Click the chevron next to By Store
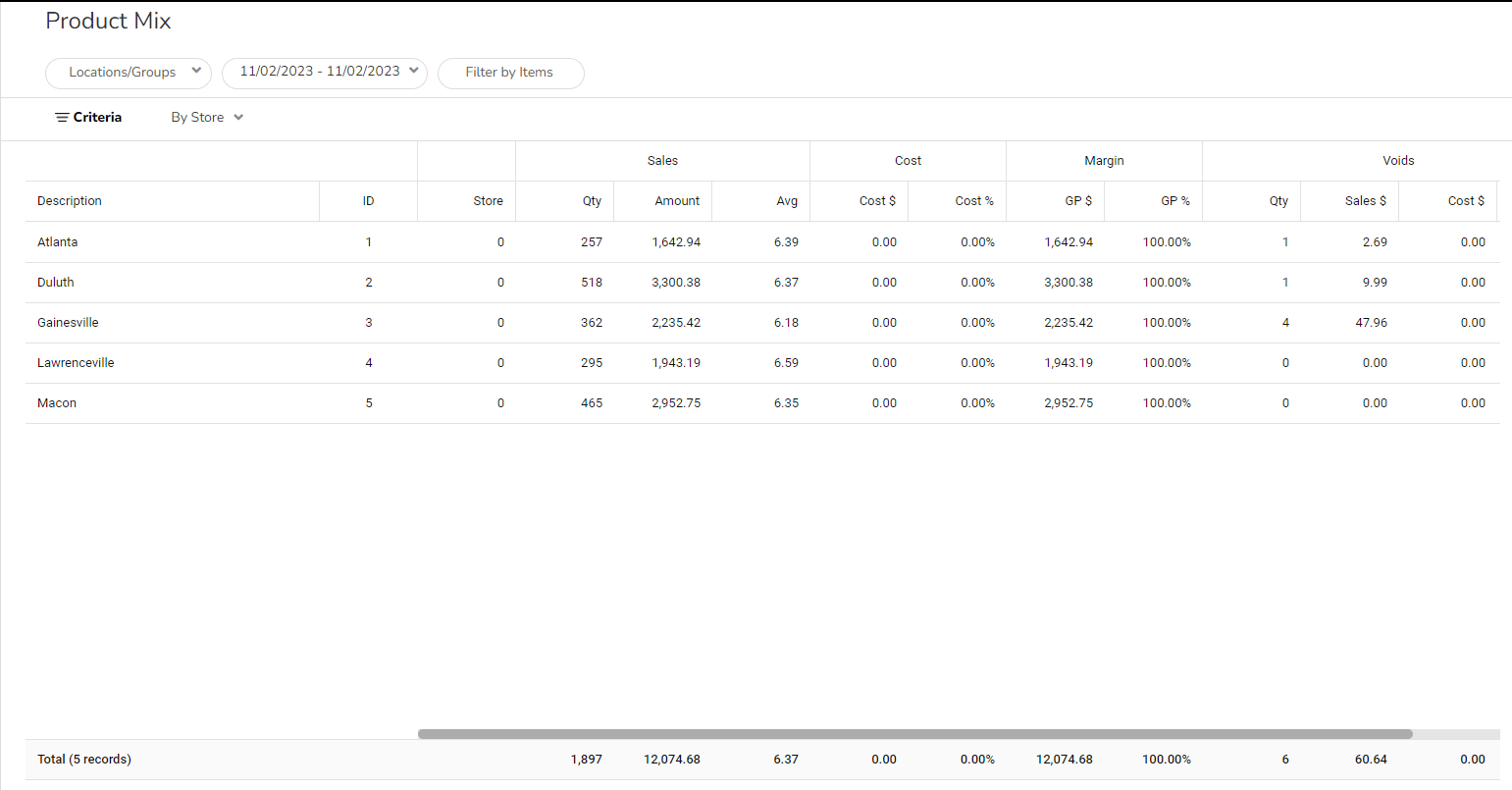 tap(238, 118)
